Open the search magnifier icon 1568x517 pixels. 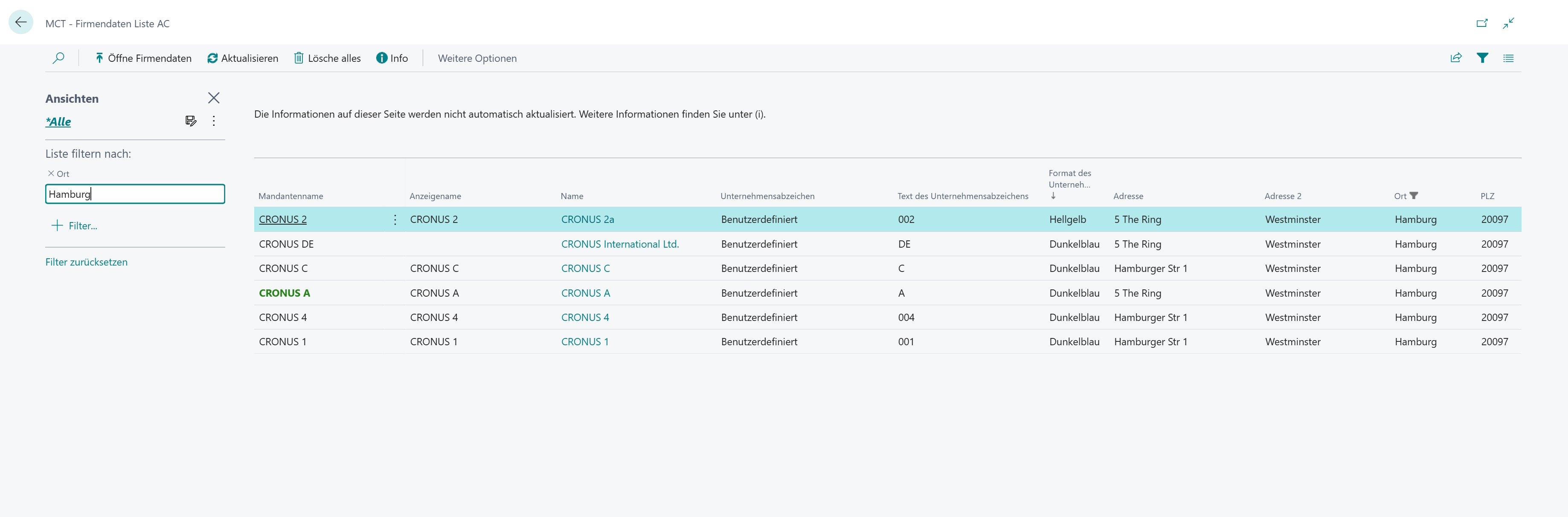tap(58, 58)
